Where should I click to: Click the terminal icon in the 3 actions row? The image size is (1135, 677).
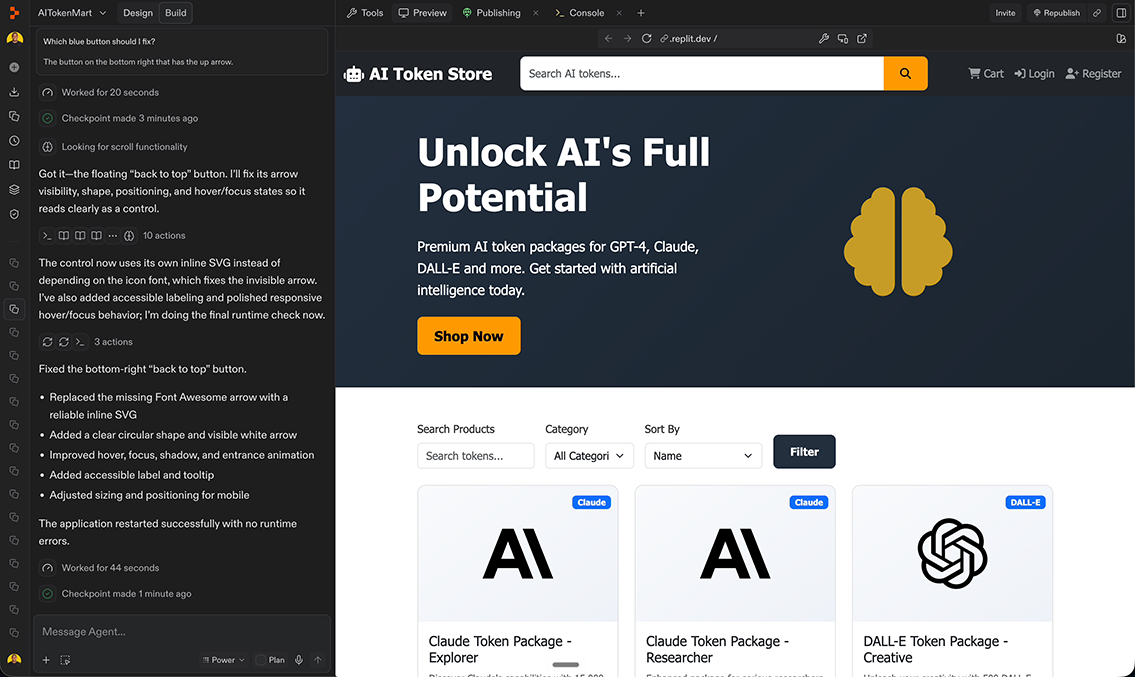pos(80,342)
